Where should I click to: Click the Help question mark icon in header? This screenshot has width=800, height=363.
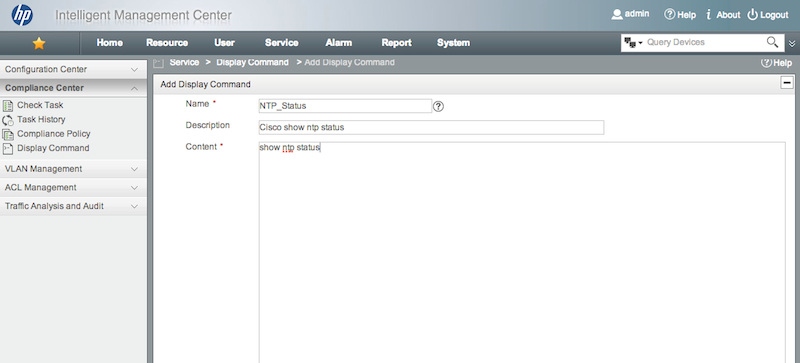(x=669, y=14)
